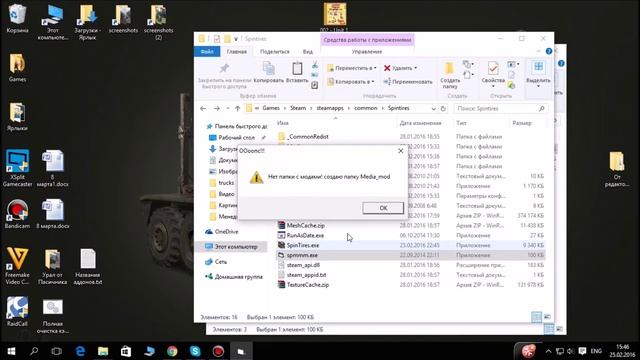Click the ENG language indicator
The width and height of the screenshot is (640, 360).
click(x=596, y=351)
